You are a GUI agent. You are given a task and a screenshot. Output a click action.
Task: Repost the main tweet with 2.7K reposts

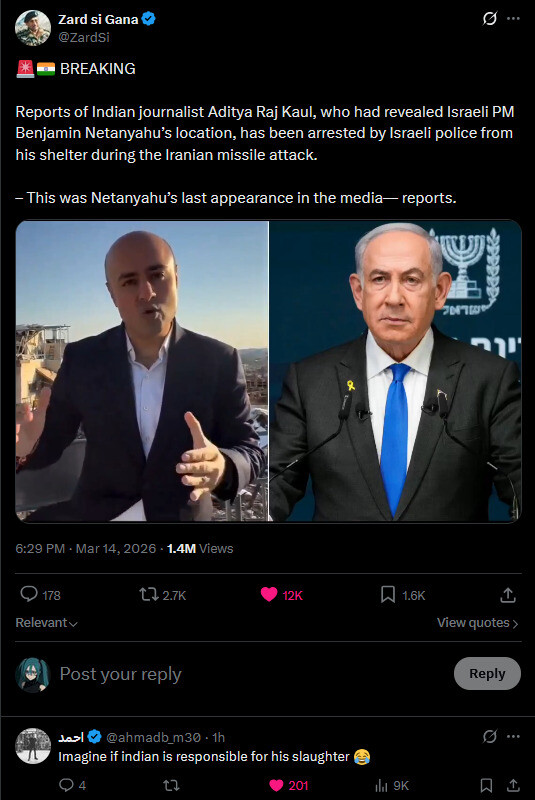tap(149, 594)
